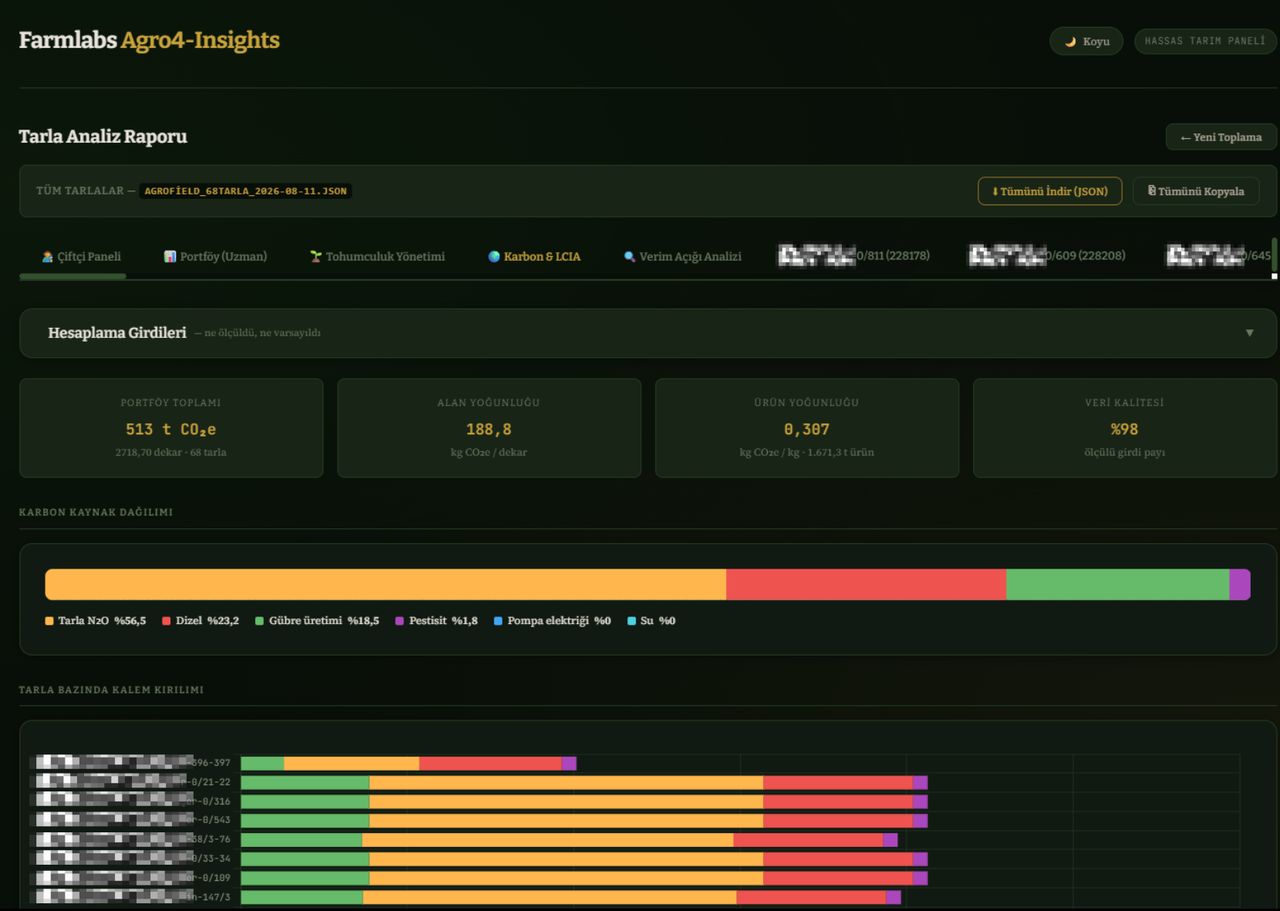Click the red Dizel legend swatch

pyautogui.click(x=166, y=621)
